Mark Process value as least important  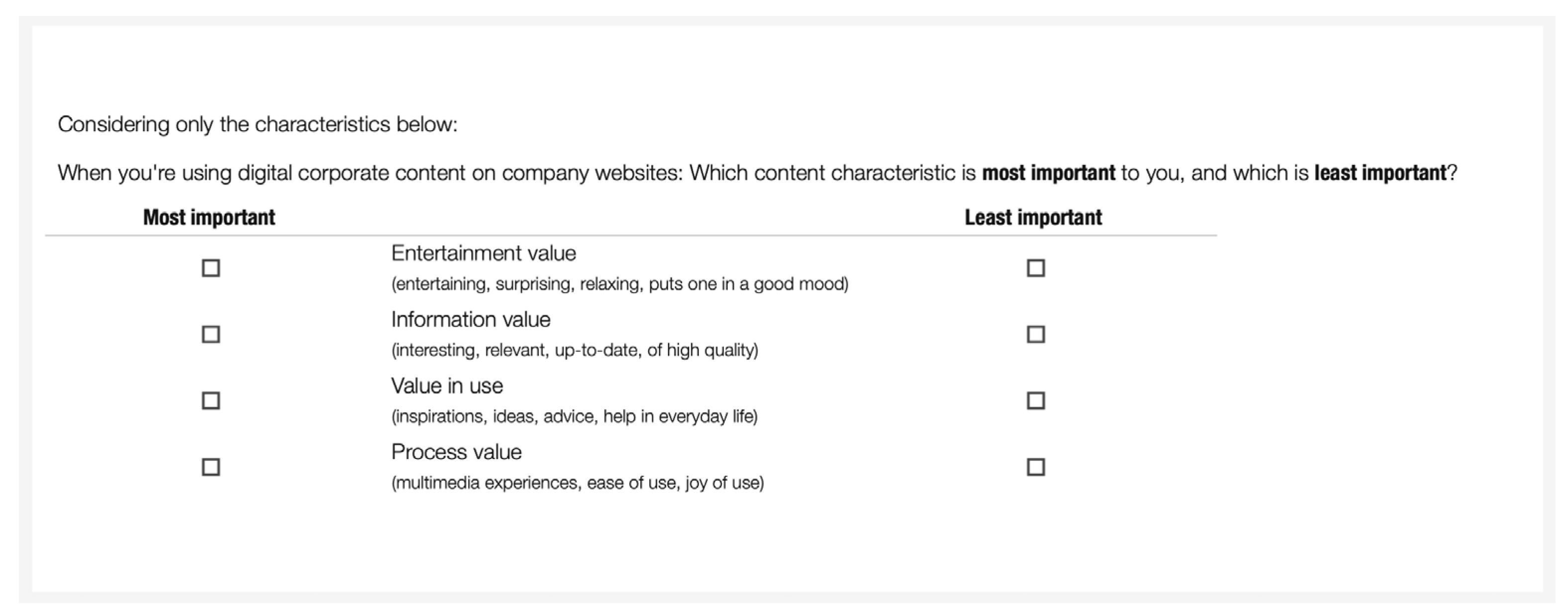point(1035,467)
